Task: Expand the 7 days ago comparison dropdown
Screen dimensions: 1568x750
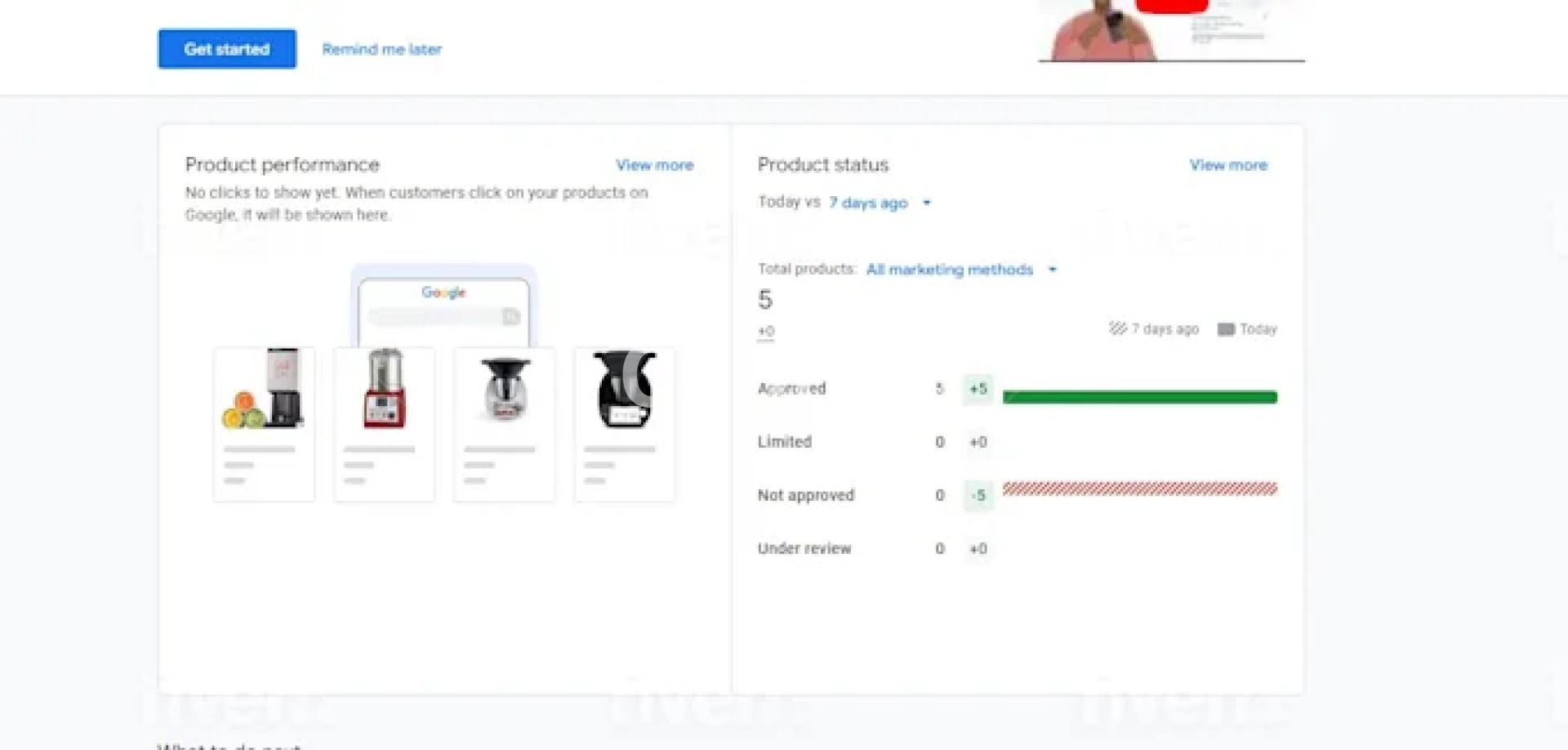Action: click(868, 203)
